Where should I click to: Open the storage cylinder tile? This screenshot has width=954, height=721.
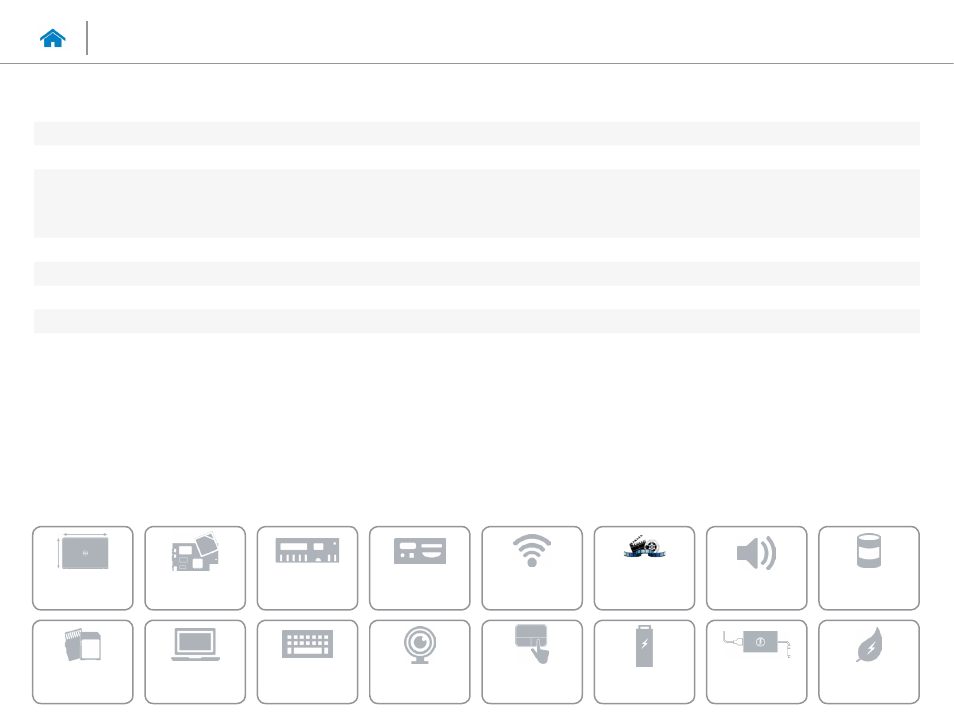coord(869,568)
